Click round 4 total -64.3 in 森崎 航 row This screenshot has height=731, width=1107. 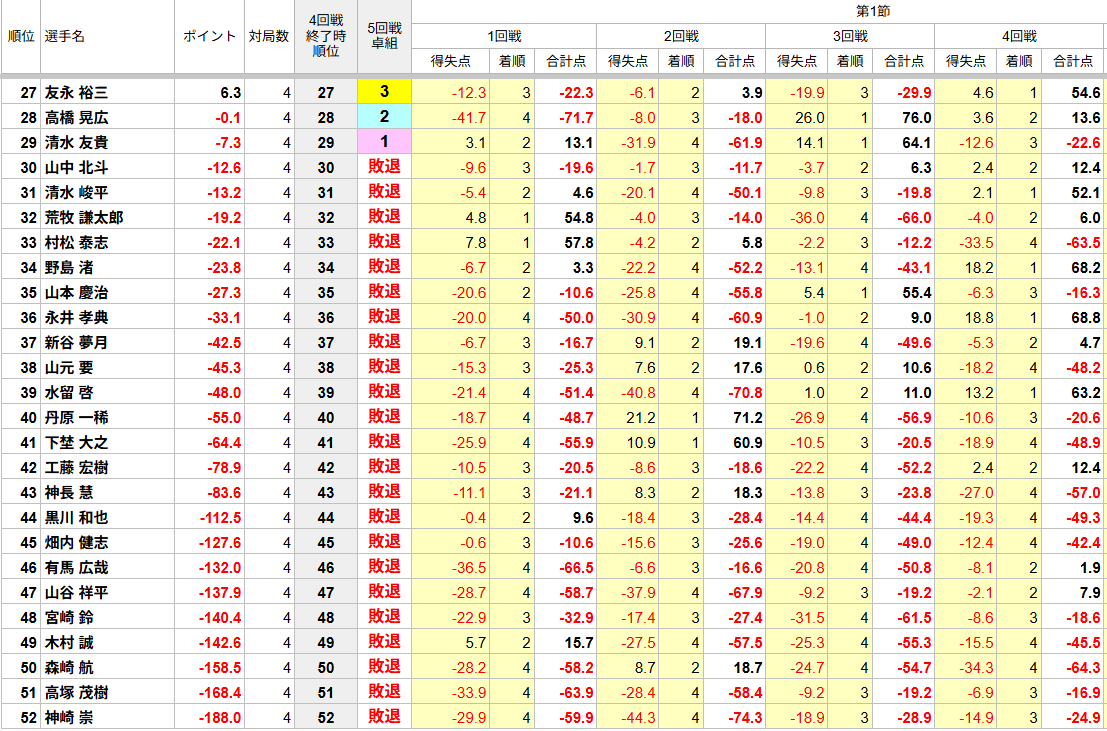[x=1084, y=668]
